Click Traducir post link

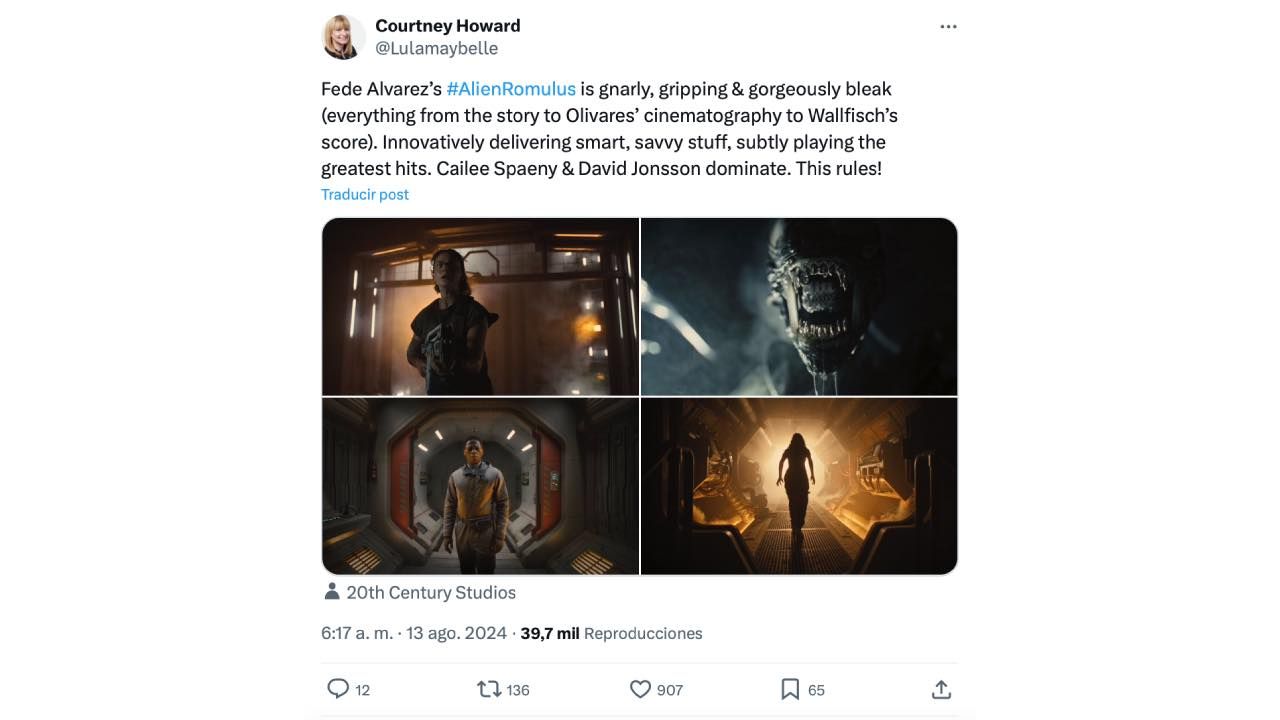pyautogui.click(x=365, y=194)
